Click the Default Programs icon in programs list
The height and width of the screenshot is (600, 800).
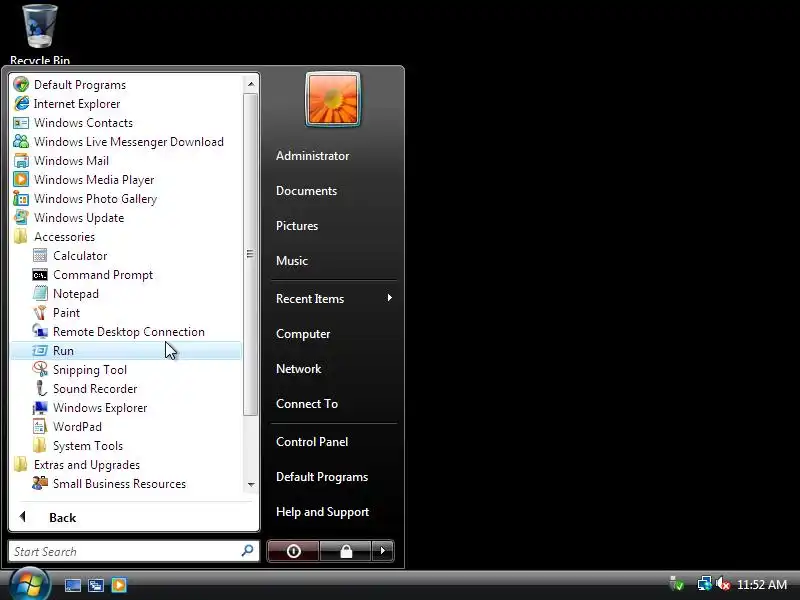point(21,85)
